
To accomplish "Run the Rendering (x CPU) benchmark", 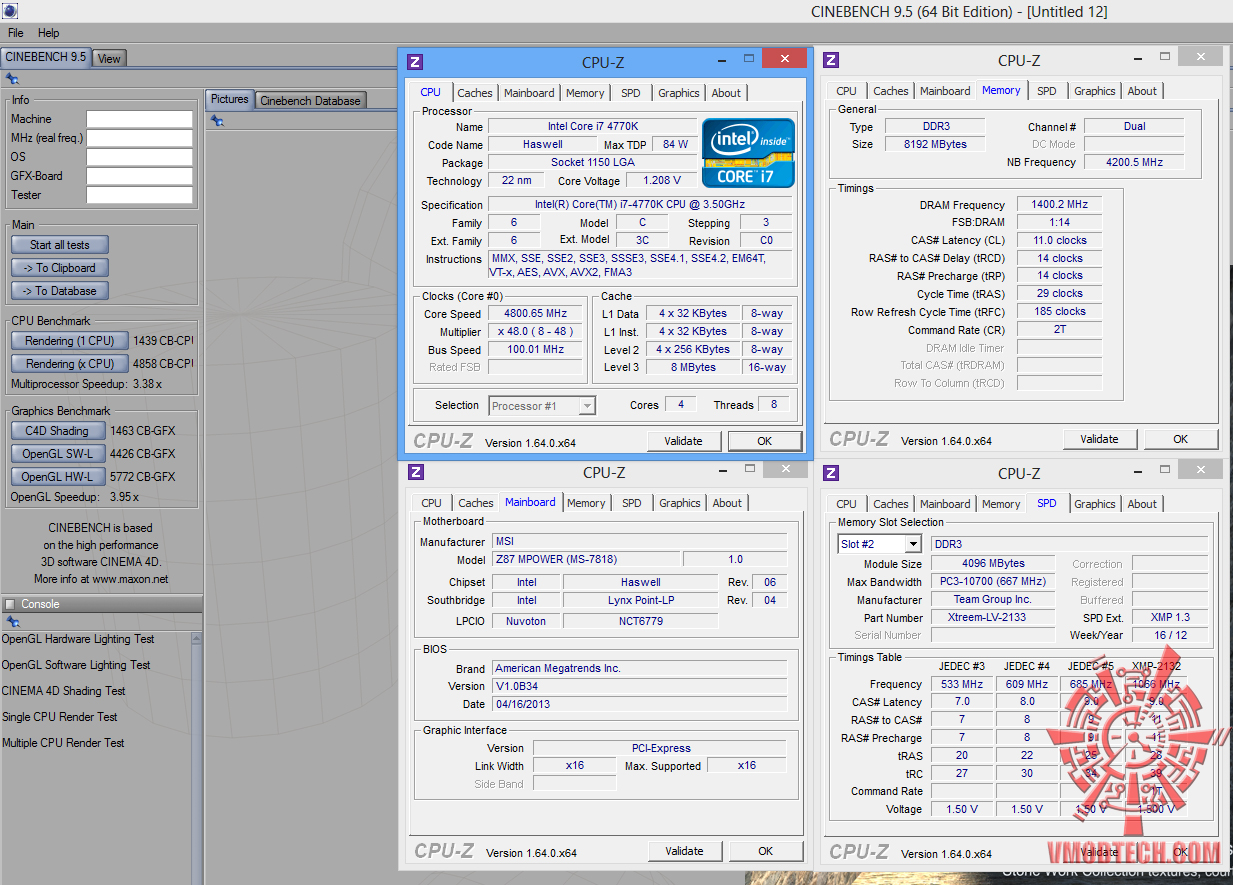I will (70, 364).
